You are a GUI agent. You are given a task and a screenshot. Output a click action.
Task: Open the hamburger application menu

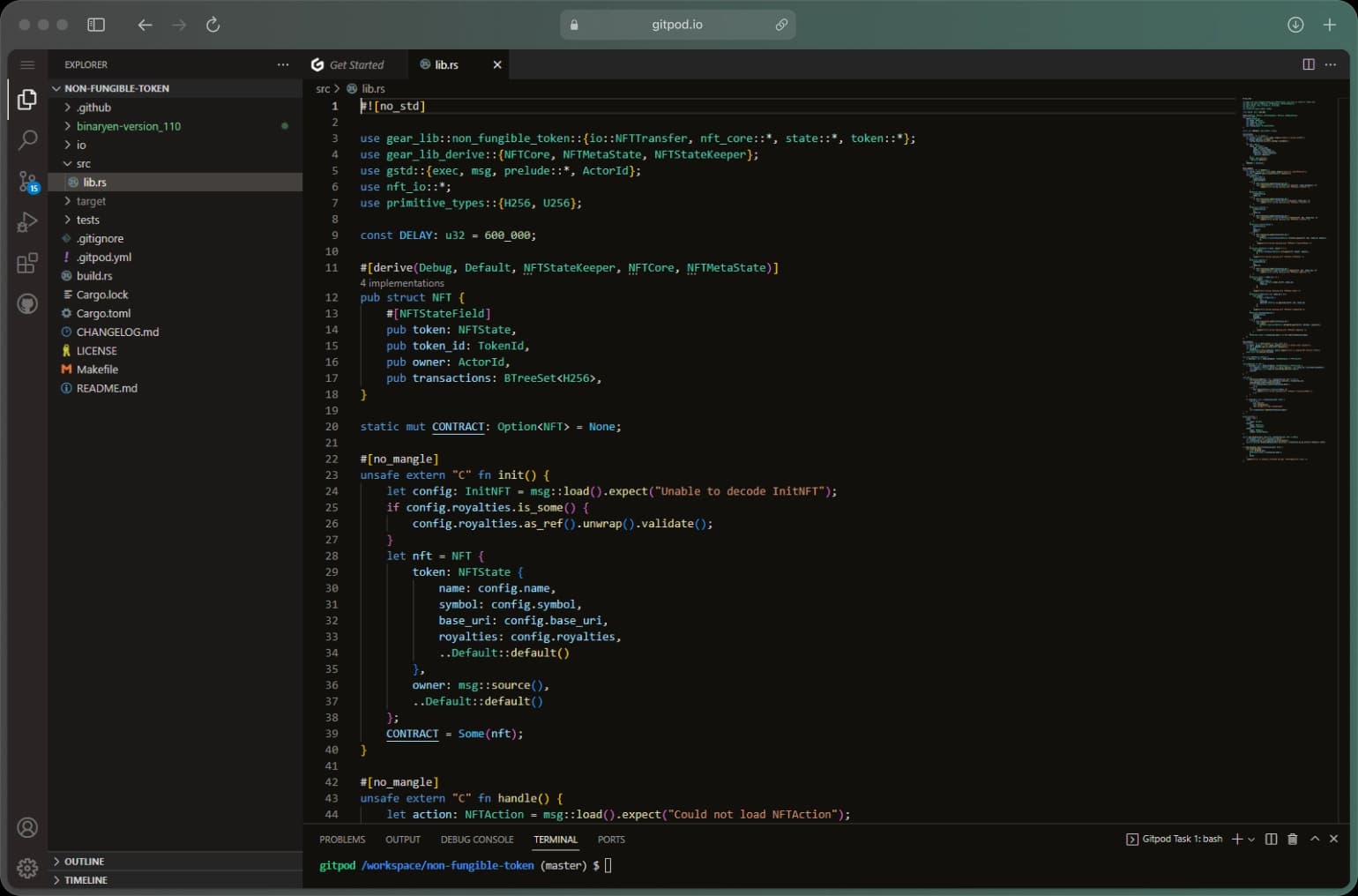(x=27, y=64)
